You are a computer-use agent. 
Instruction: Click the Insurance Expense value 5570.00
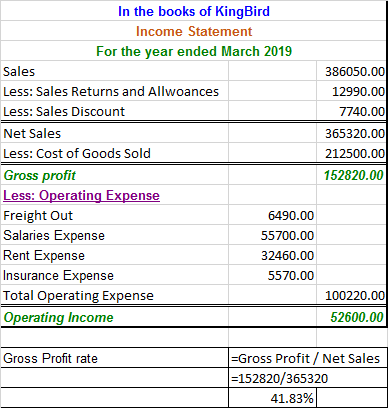click(x=272, y=275)
